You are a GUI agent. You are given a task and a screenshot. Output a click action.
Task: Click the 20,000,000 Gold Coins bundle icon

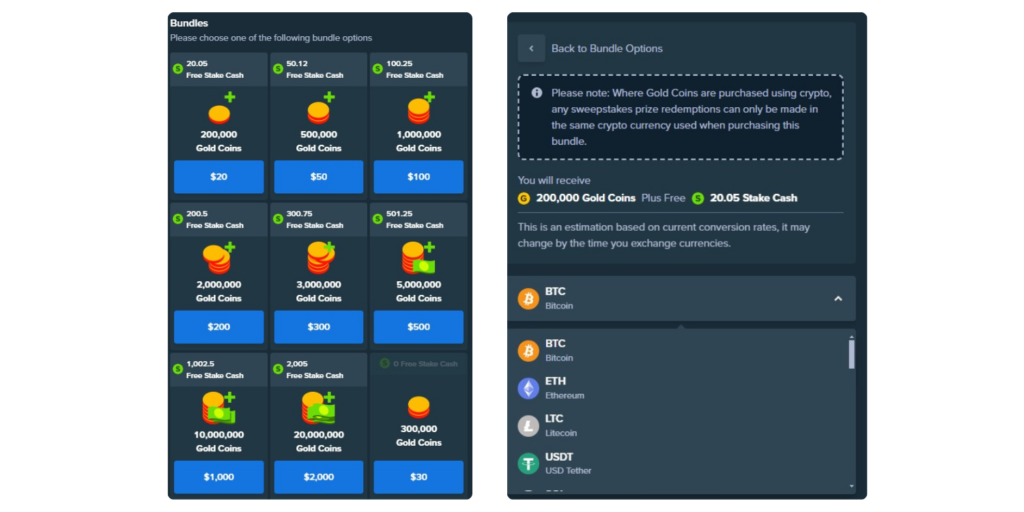[x=318, y=408]
